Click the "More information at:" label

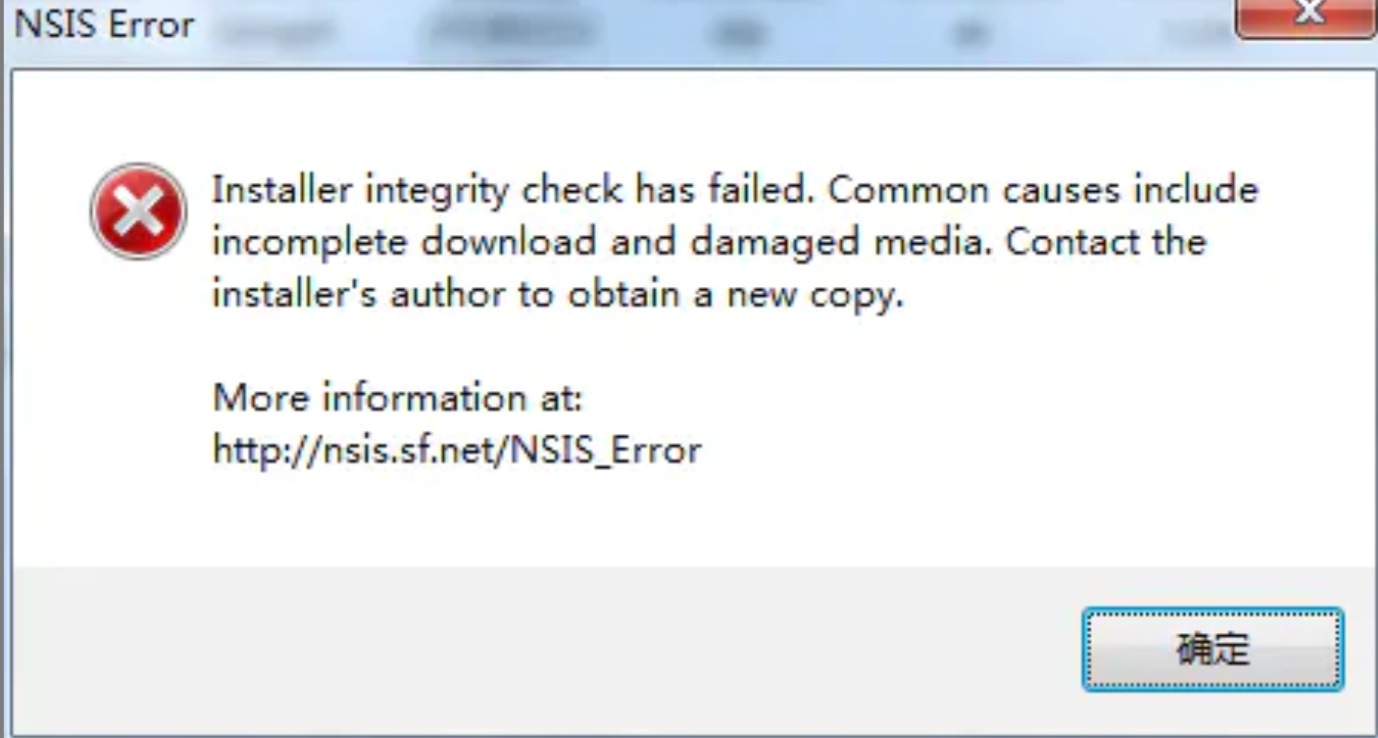click(397, 398)
